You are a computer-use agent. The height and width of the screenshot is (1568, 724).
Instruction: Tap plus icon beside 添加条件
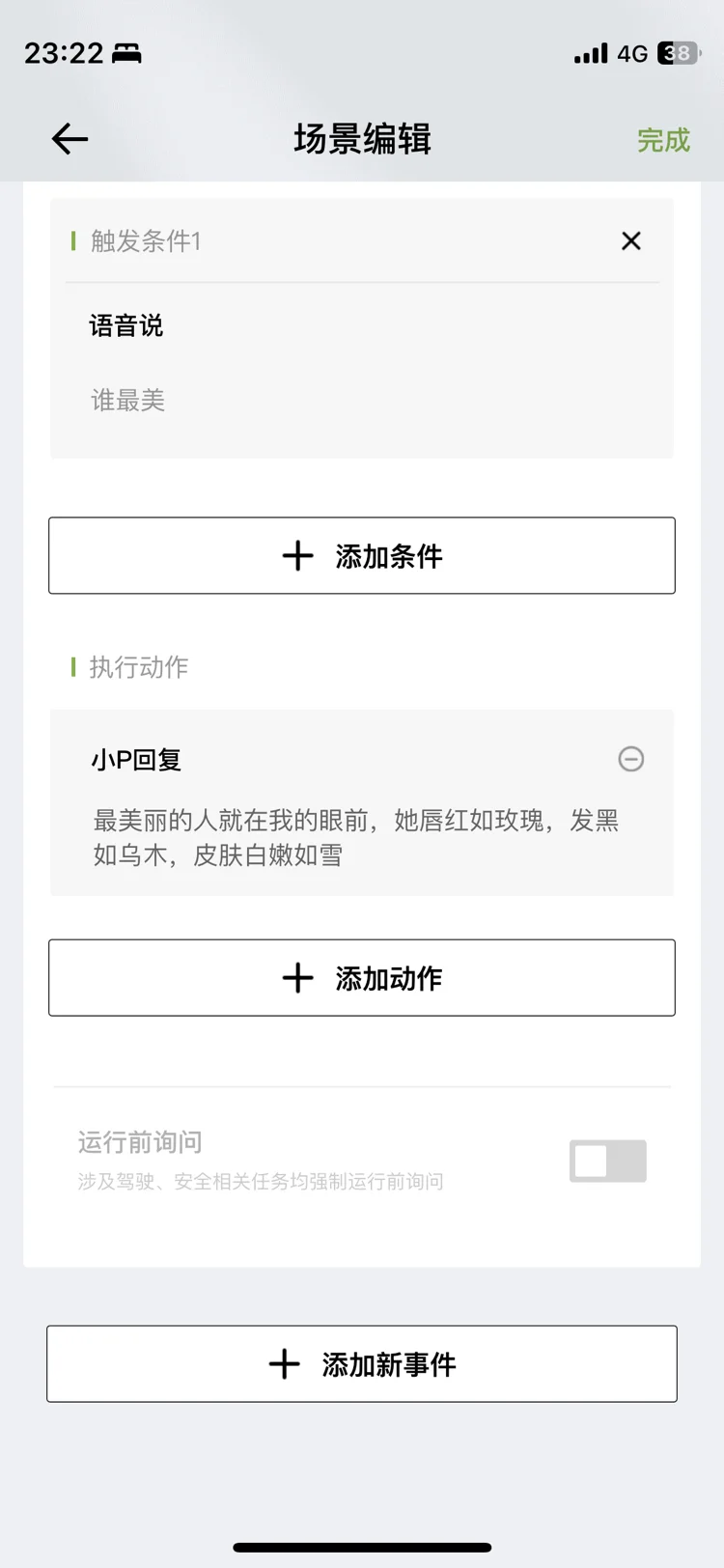tap(298, 556)
